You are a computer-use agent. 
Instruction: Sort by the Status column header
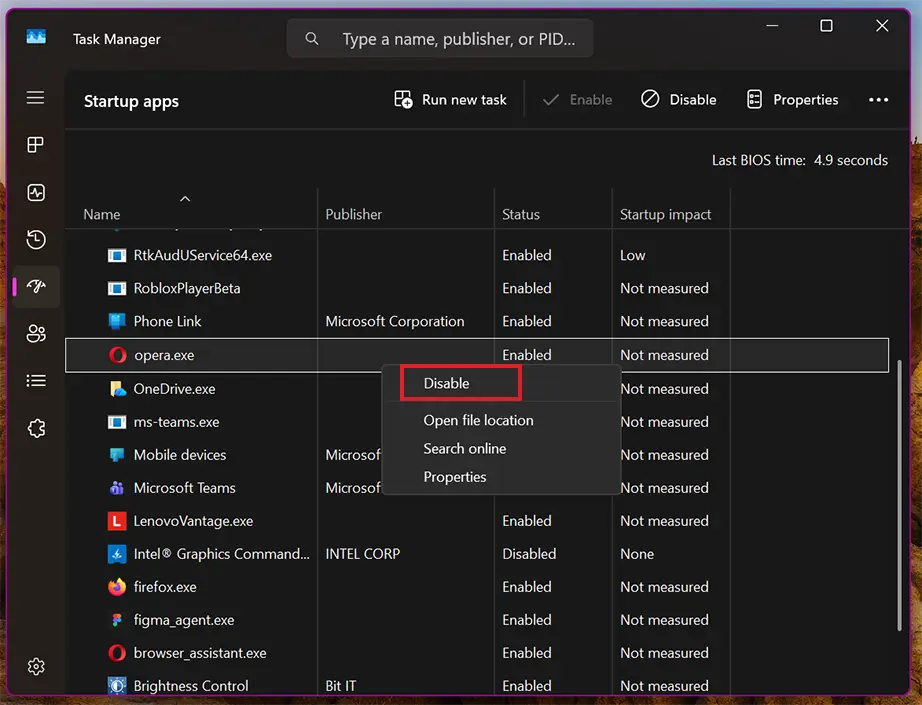pos(520,215)
